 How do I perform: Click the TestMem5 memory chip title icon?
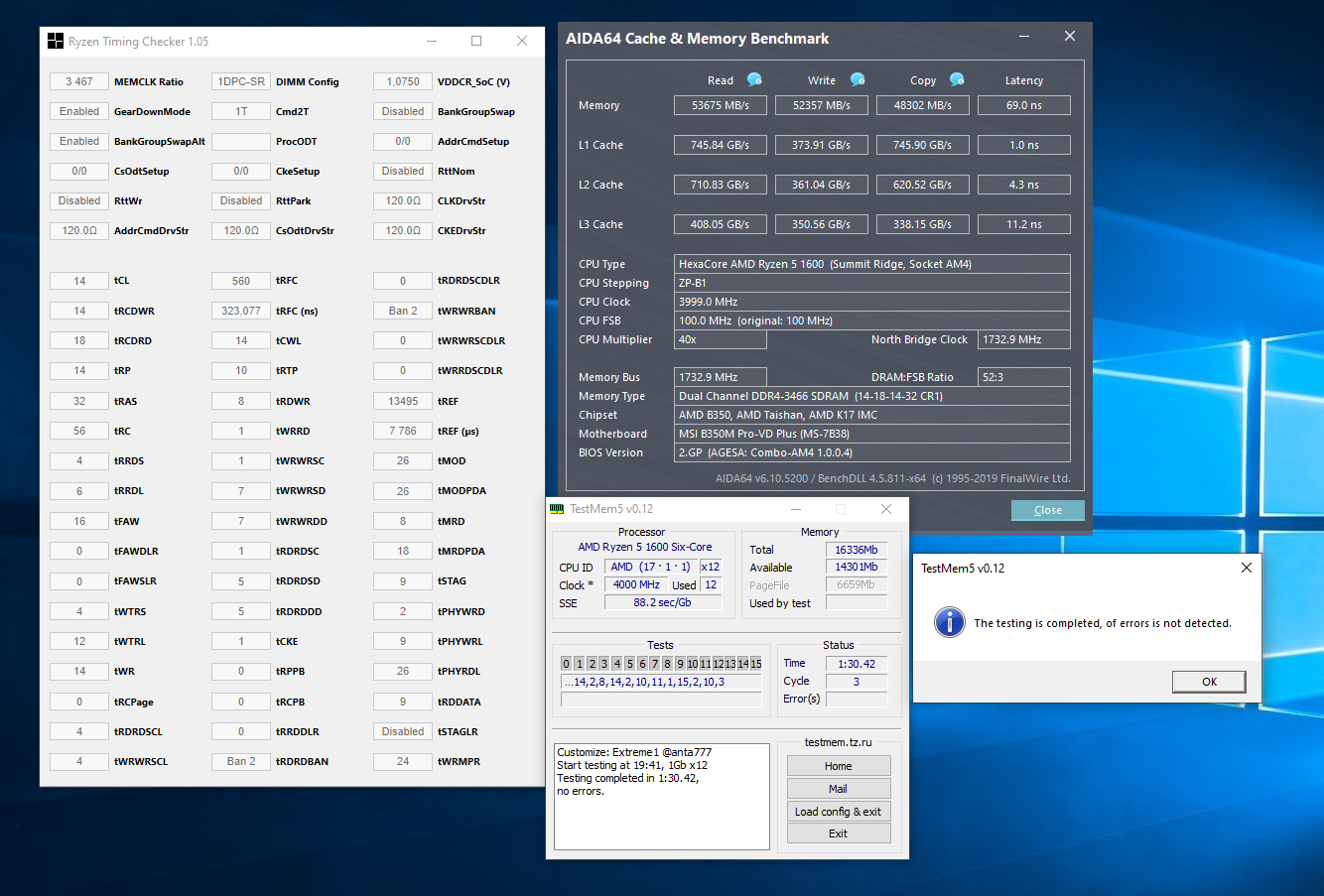(x=557, y=509)
